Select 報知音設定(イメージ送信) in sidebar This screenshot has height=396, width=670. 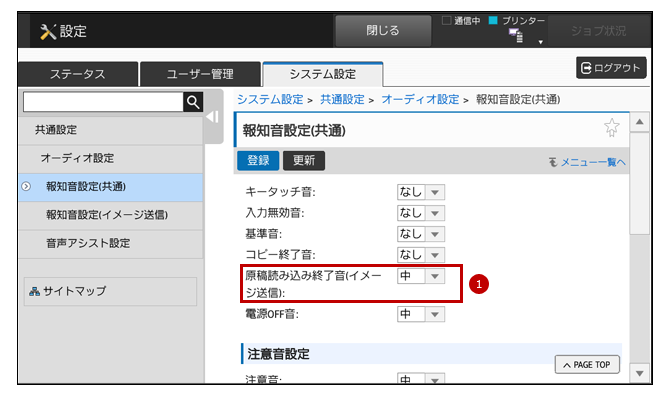[x=111, y=215]
